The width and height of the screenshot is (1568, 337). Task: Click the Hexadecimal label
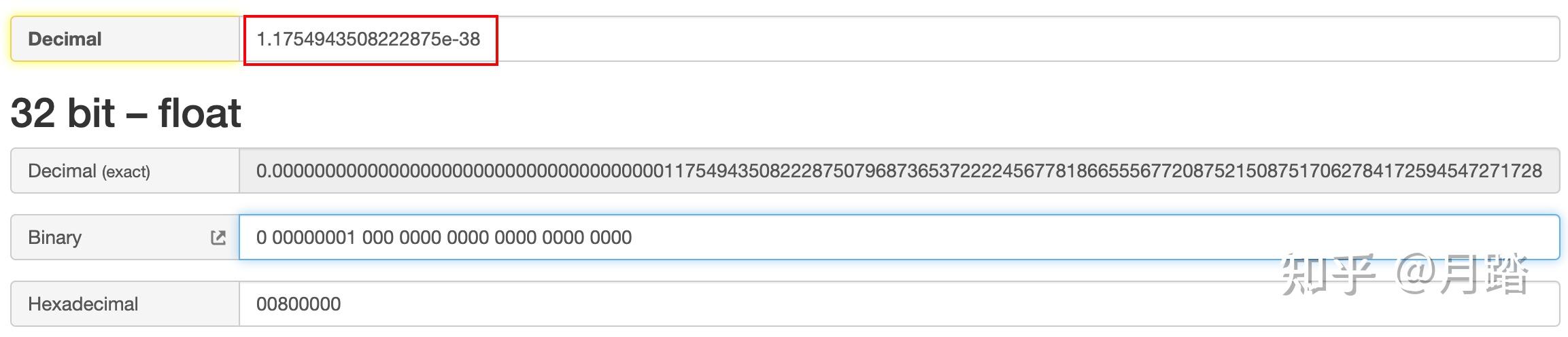(83, 304)
